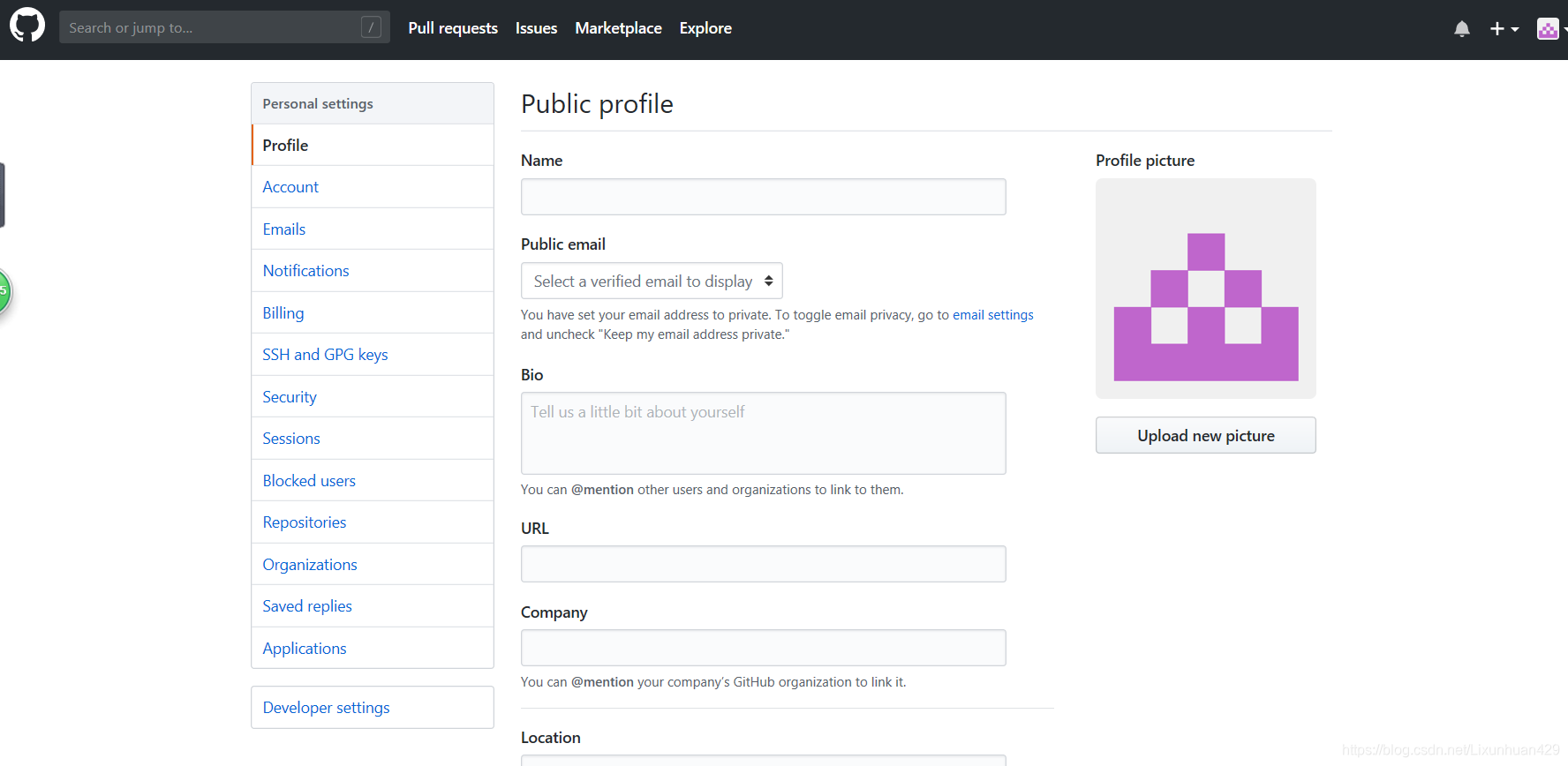Open Saved replies settings
1568x766 pixels.
click(373, 606)
